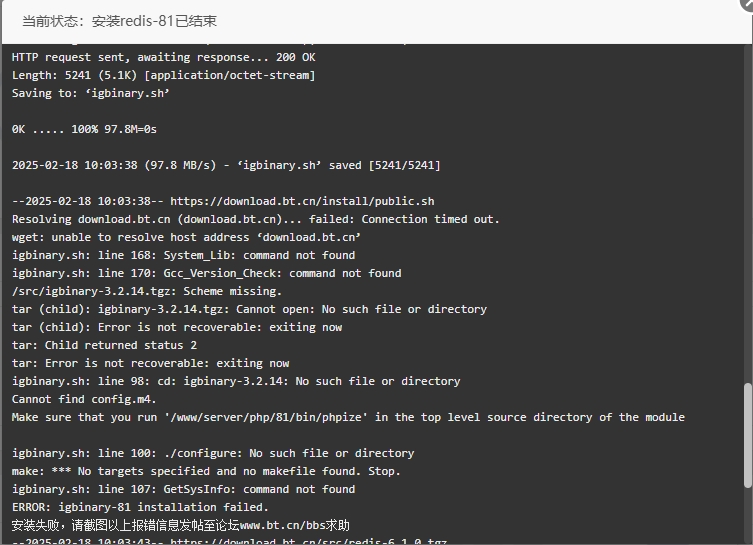Click the 'Cannot find config.m4' line
753x545 pixels.
(84, 399)
